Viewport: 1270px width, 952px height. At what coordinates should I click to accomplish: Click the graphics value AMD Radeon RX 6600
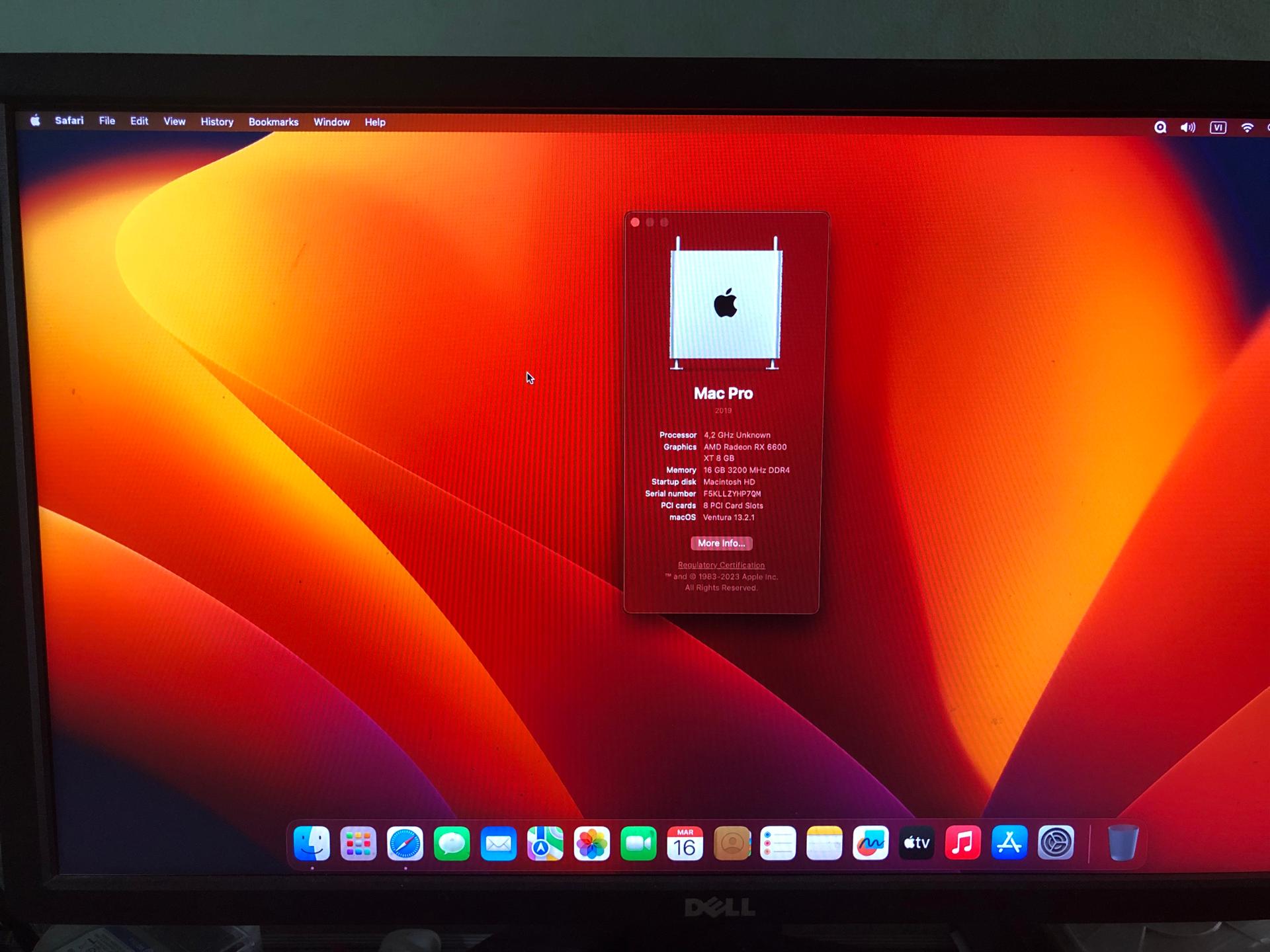[745, 447]
